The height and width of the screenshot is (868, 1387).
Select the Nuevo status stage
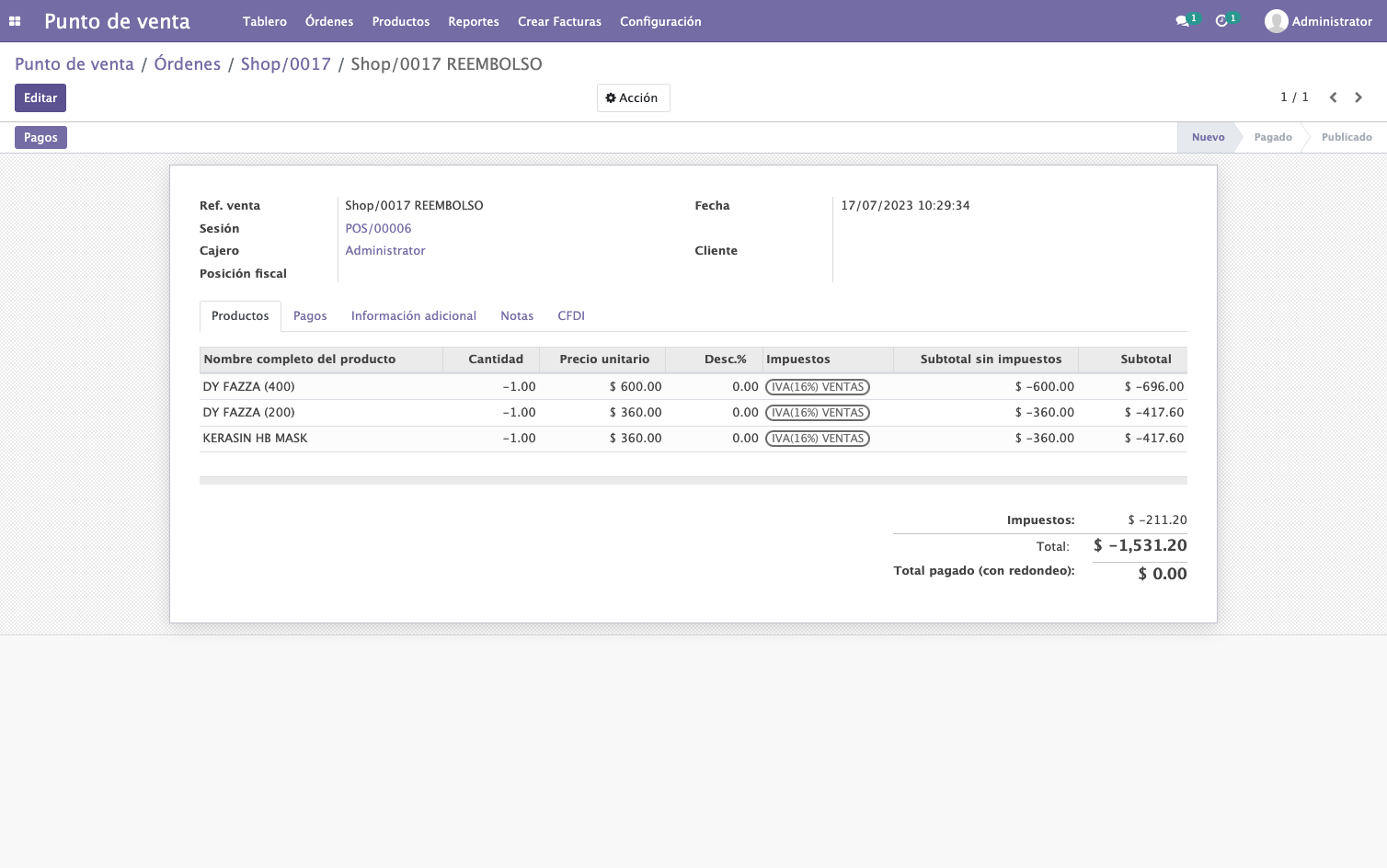tap(1208, 137)
